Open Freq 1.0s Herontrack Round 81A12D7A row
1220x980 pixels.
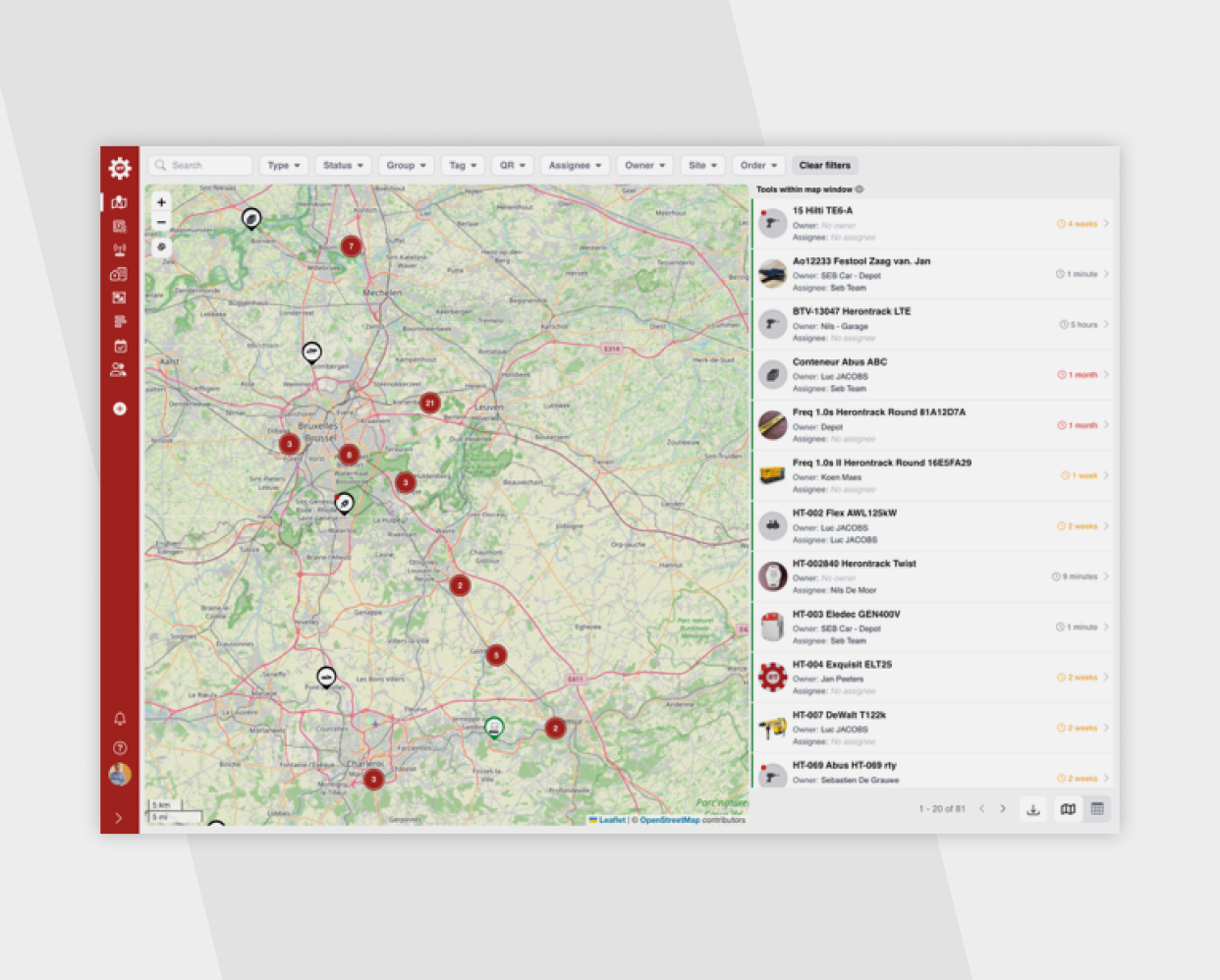point(934,425)
